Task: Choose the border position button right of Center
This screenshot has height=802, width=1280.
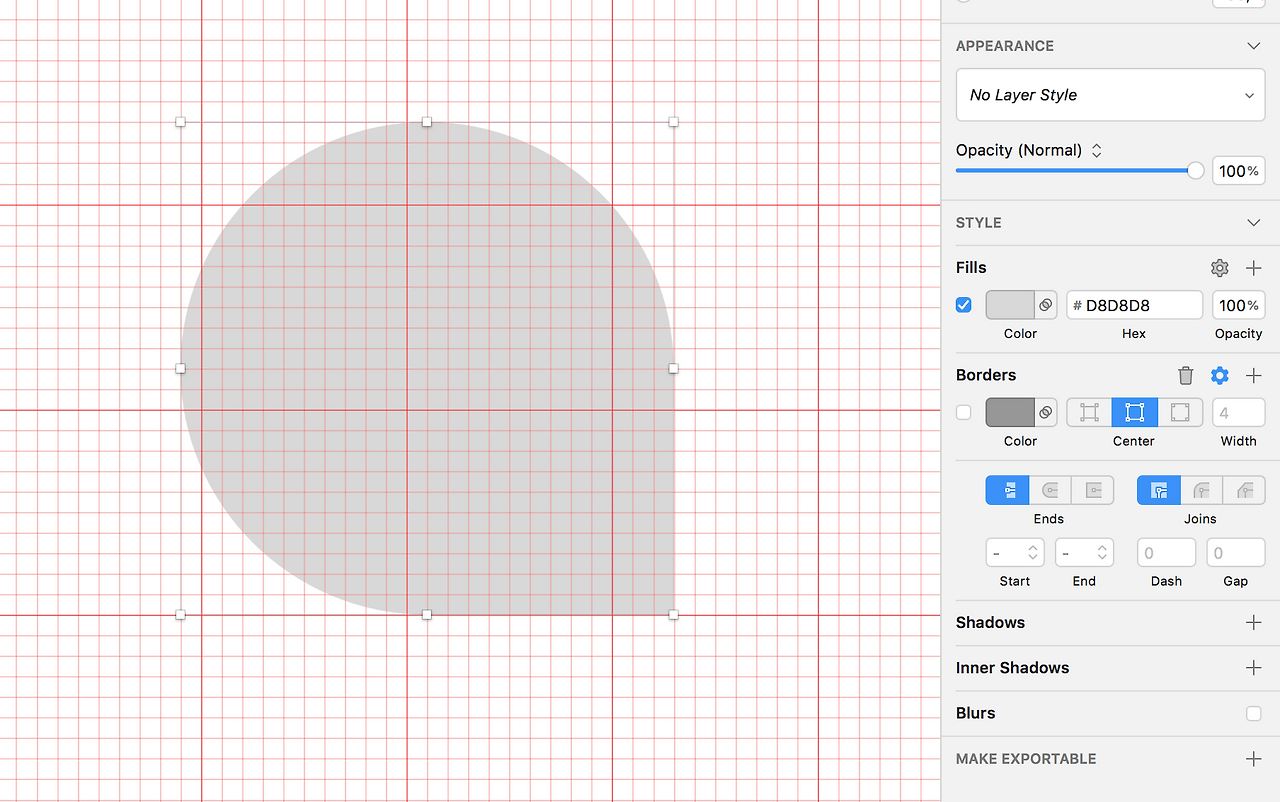Action: [1180, 412]
